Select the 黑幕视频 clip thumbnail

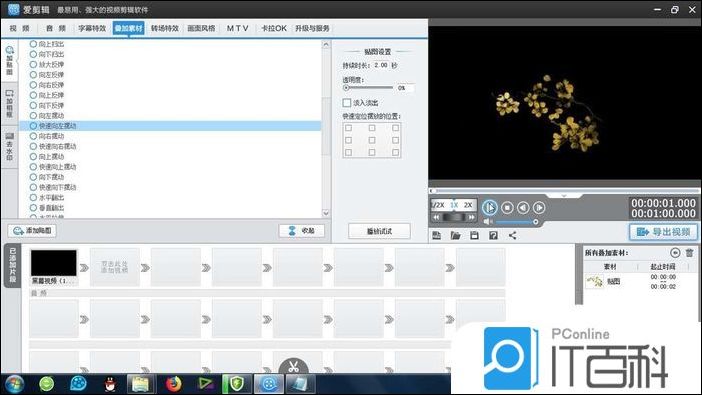tap(53, 263)
